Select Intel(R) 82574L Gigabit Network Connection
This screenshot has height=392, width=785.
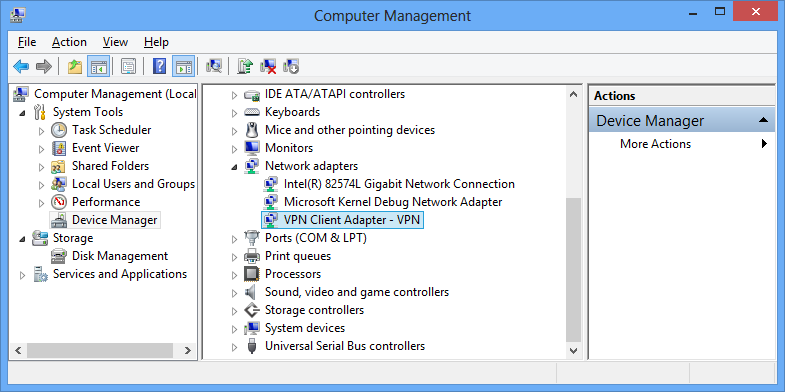pos(399,184)
